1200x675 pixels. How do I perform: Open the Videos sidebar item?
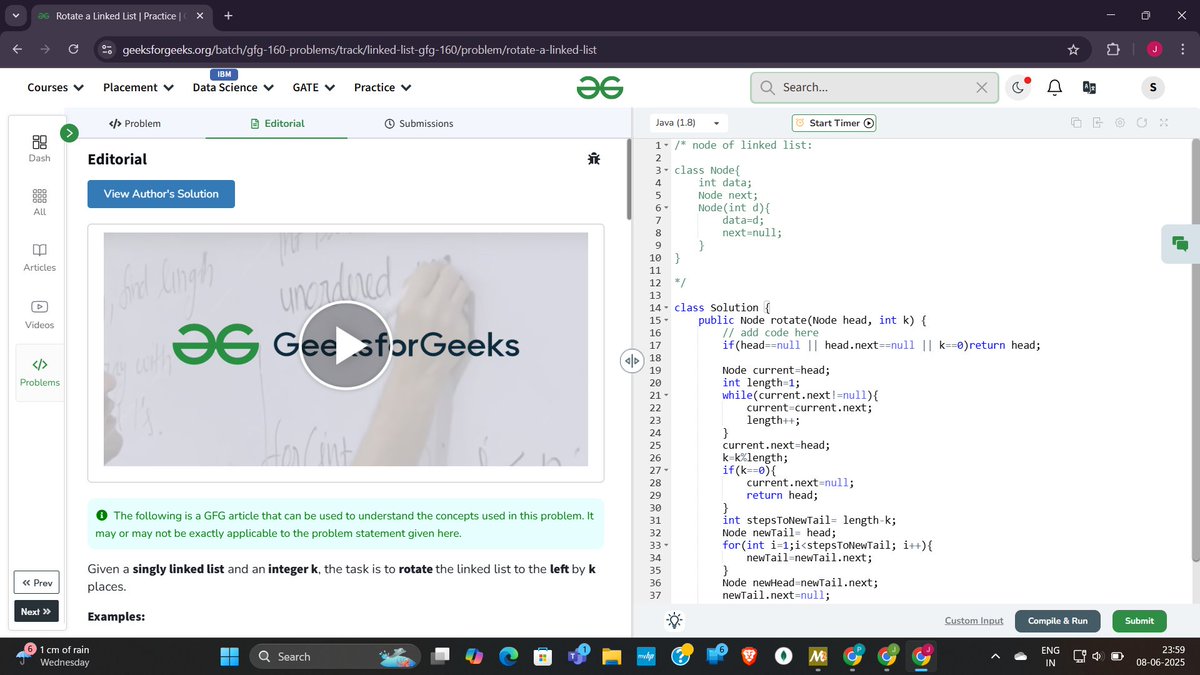(39, 315)
